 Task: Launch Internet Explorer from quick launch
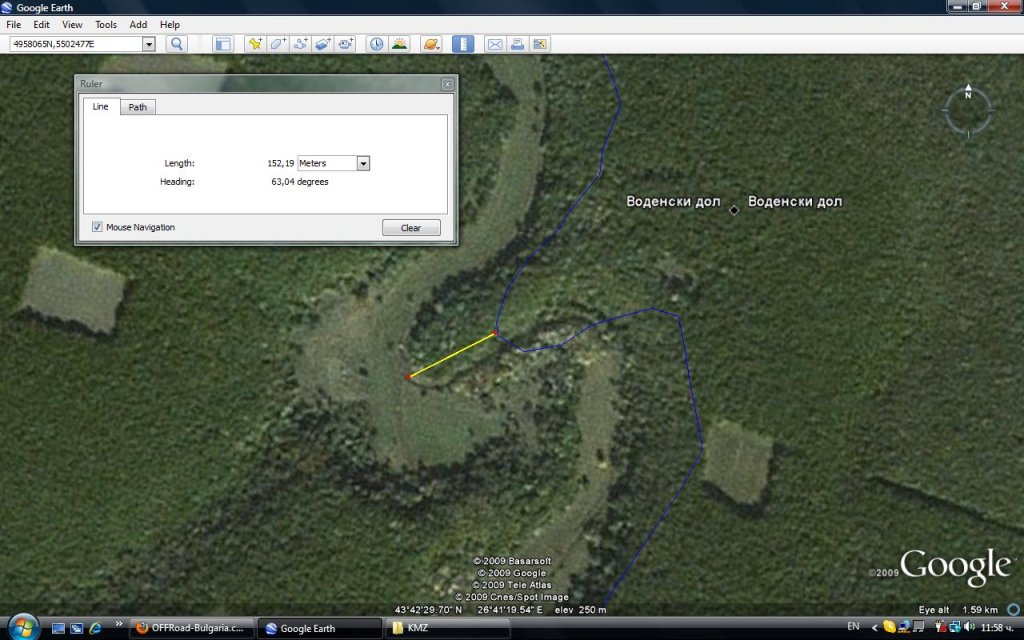(96, 628)
